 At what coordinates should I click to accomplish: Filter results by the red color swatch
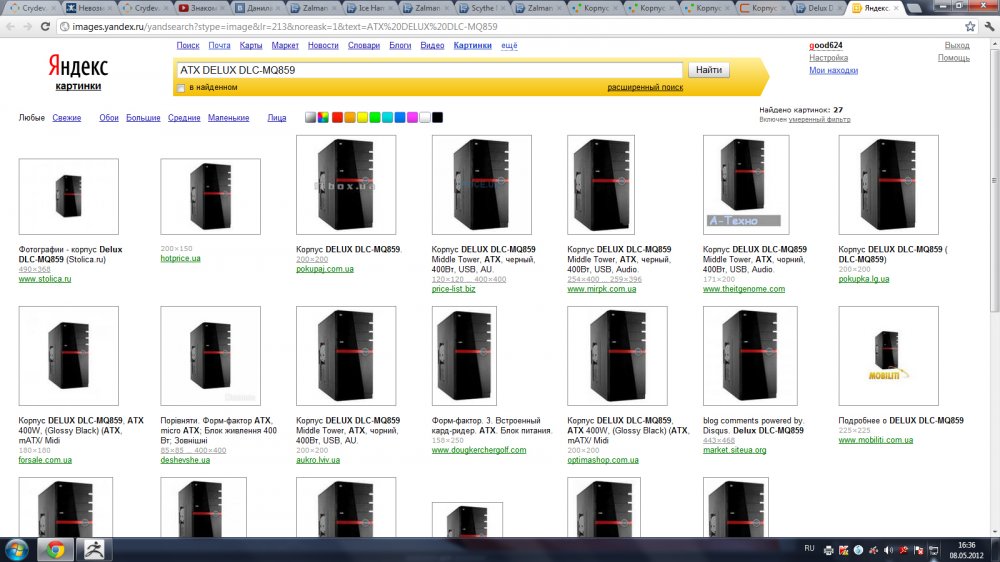[x=337, y=118]
